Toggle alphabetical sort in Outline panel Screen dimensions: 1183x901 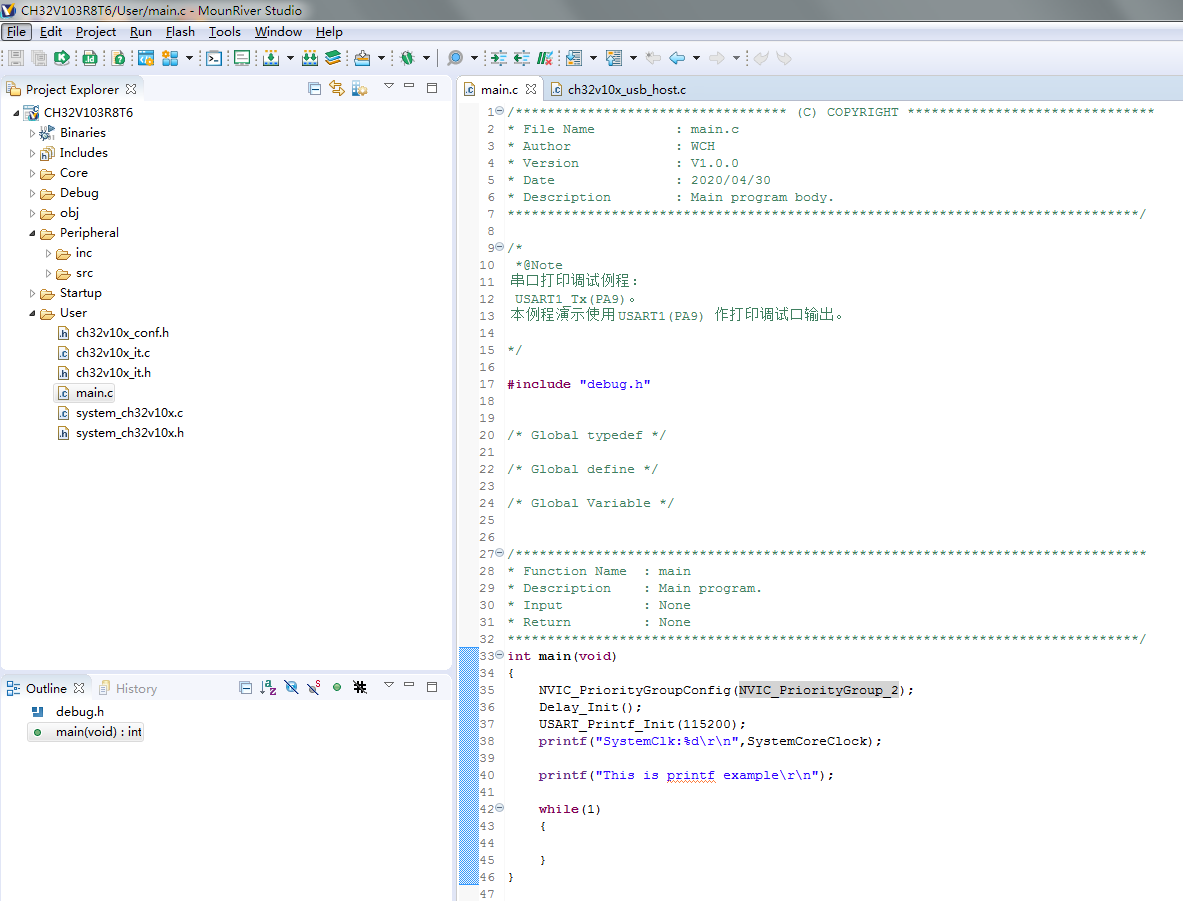[x=268, y=688]
